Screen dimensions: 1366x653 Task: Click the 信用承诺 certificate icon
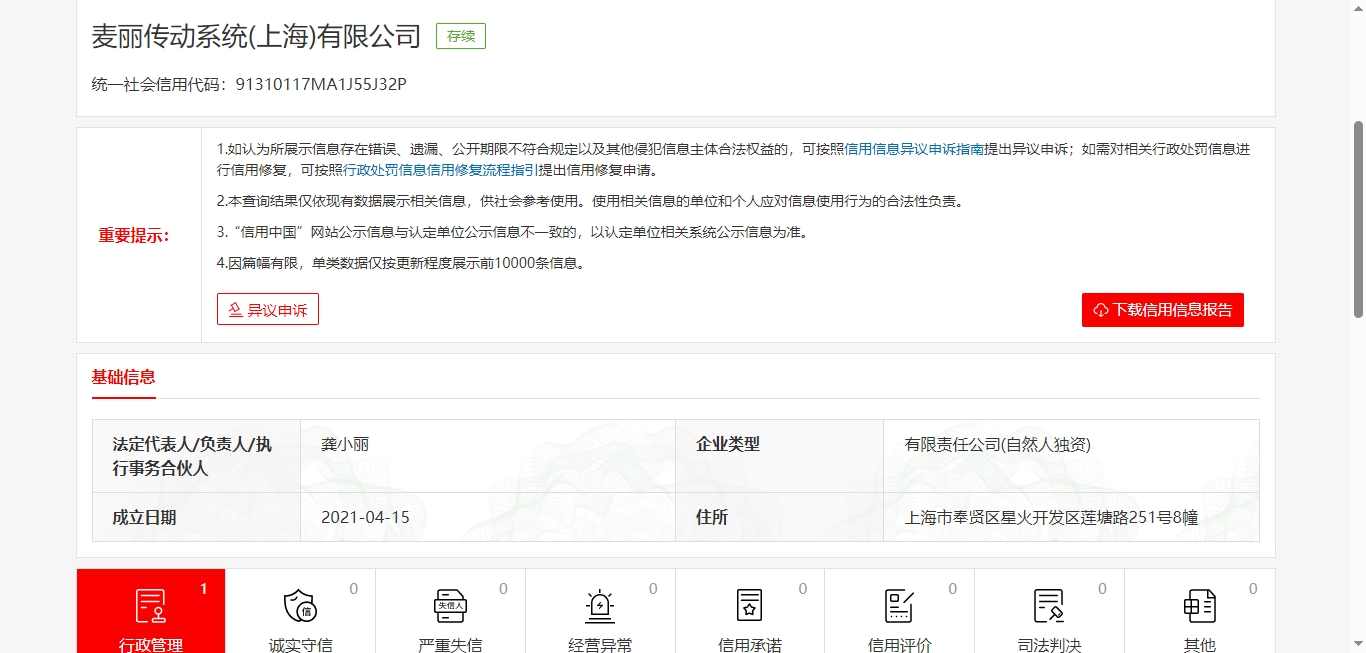point(750,606)
